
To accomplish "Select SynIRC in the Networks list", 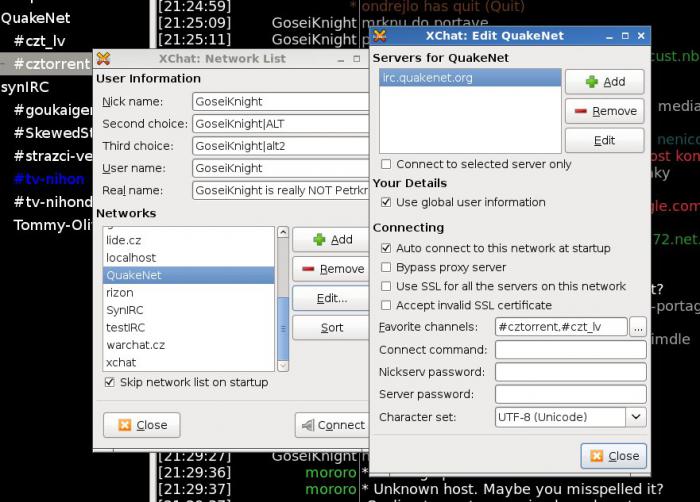I will tap(188, 310).
